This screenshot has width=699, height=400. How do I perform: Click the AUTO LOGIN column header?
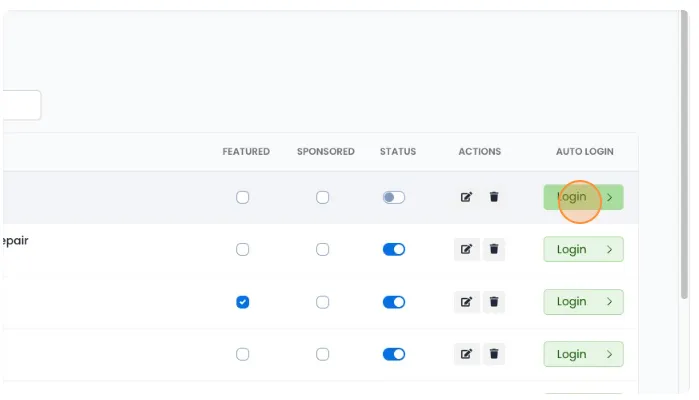(584, 152)
